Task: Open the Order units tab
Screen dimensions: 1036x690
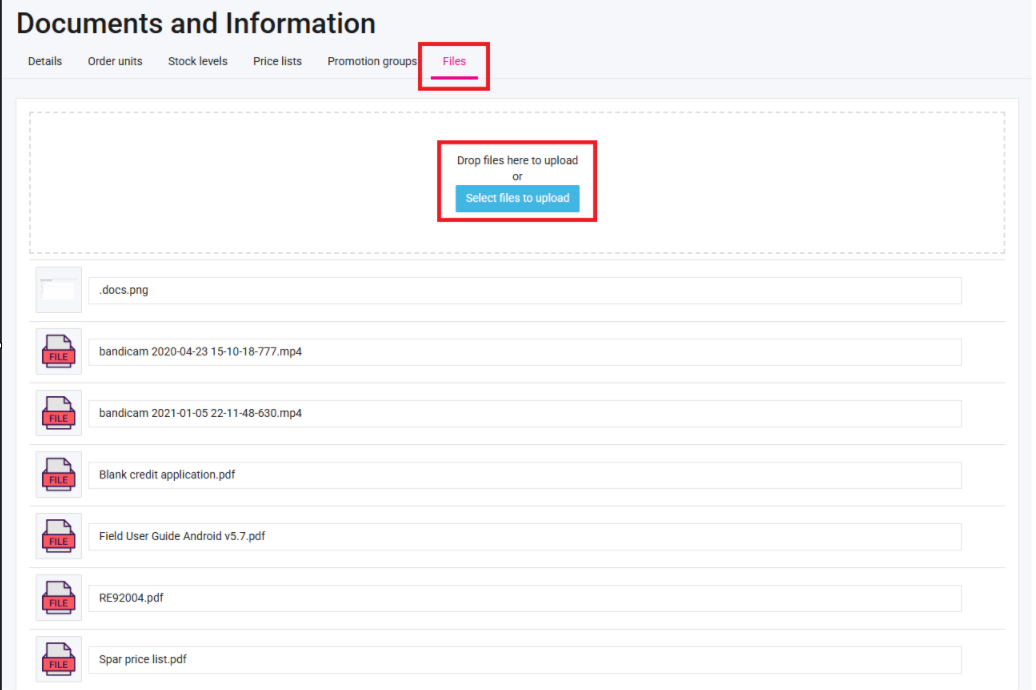Action: click(x=115, y=61)
